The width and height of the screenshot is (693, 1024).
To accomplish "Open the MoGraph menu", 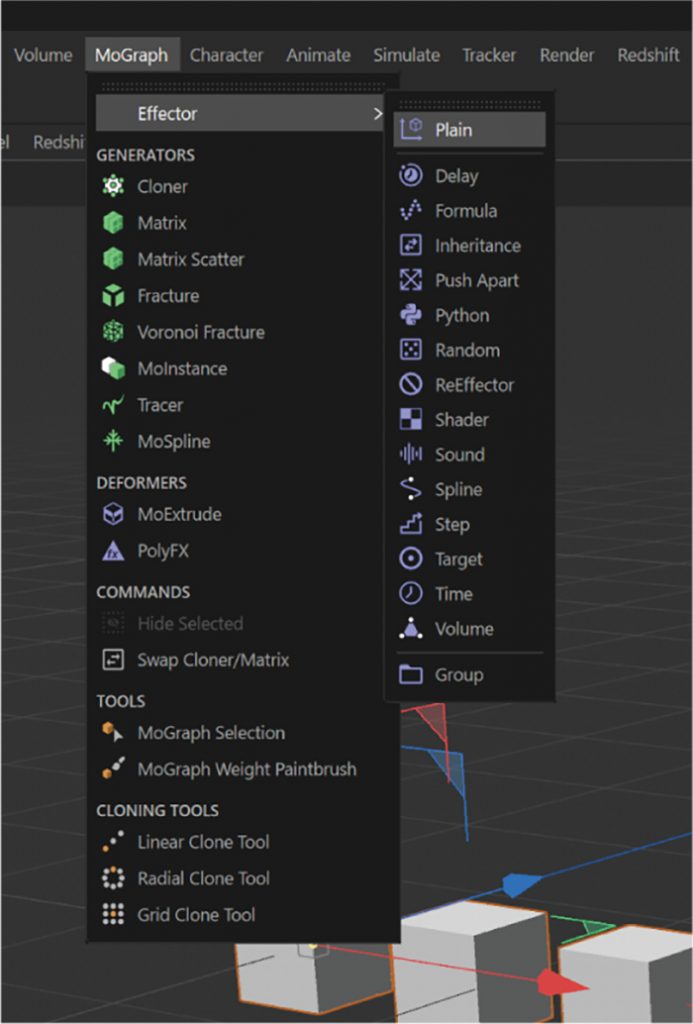I will (133, 55).
